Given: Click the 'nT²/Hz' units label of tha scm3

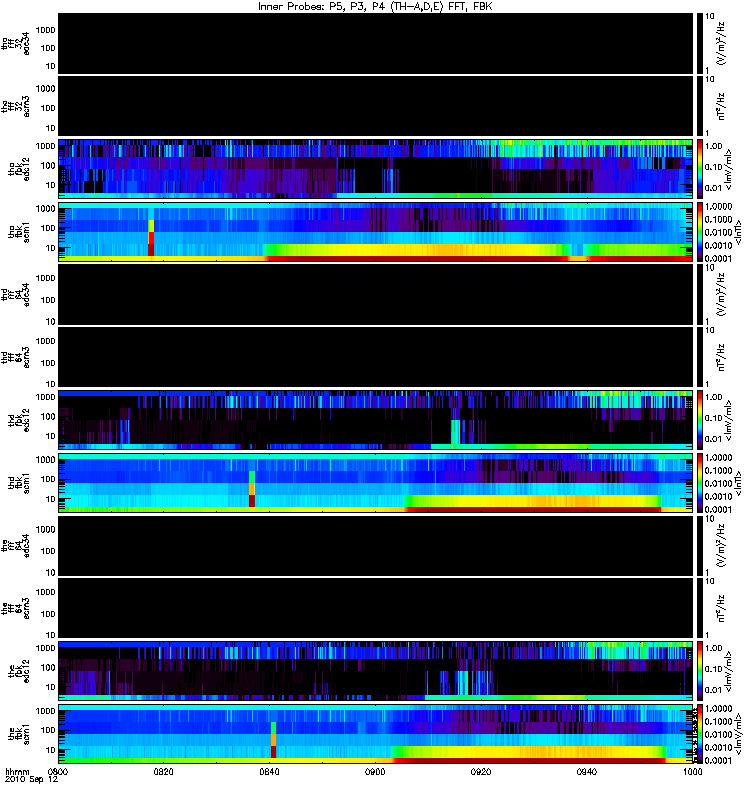Looking at the screenshot, I should point(722,107).
